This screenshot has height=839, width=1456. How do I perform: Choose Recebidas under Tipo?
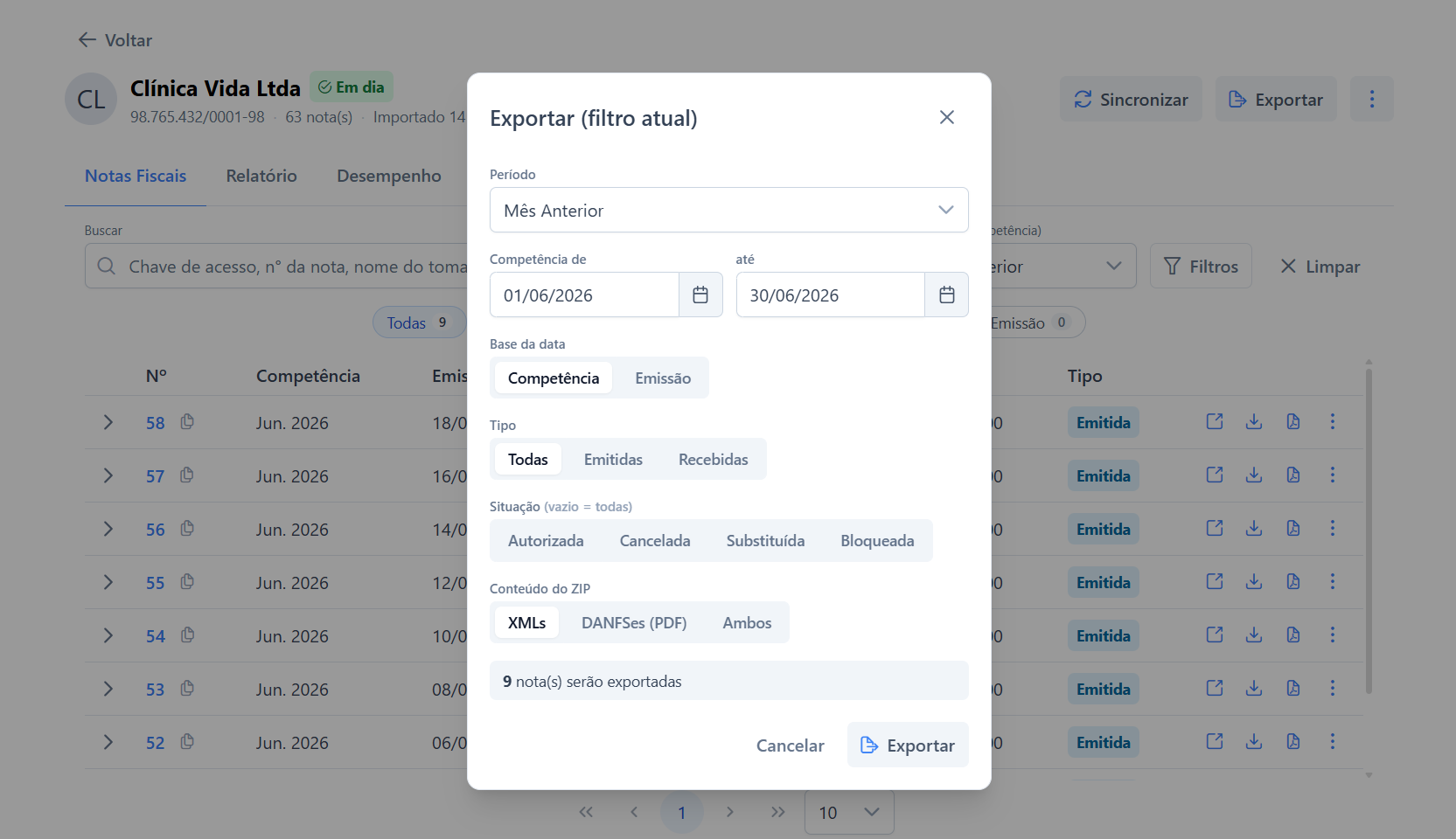(714, 460)
